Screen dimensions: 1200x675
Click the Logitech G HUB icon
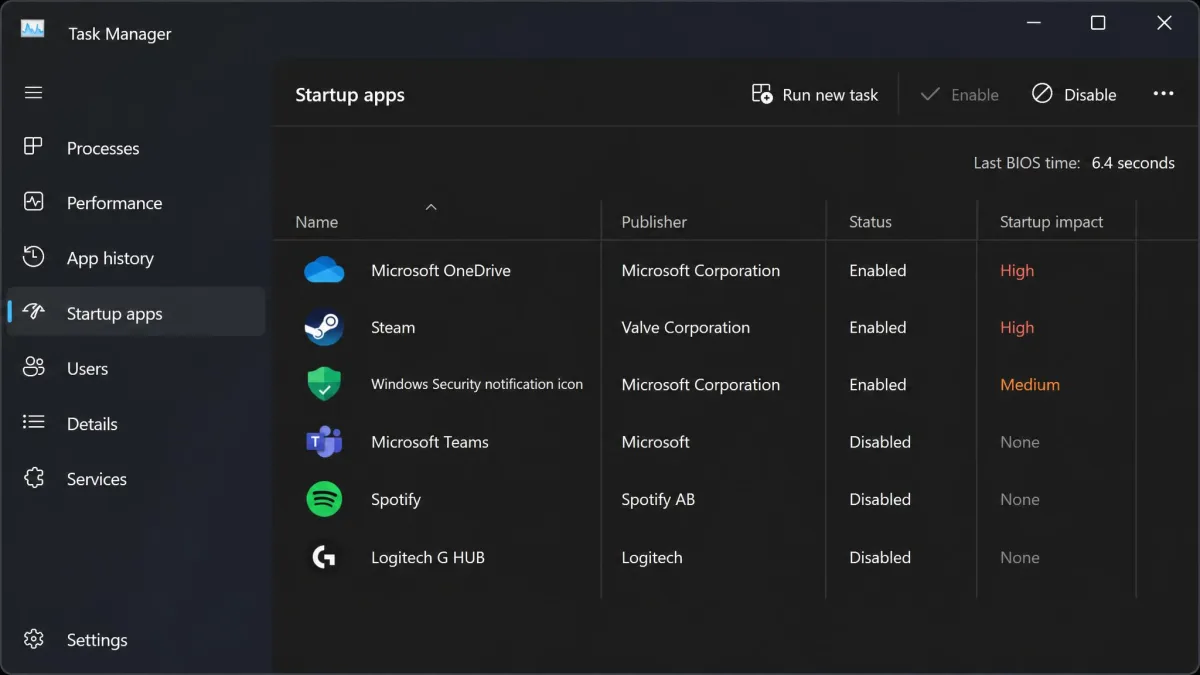pyautogui.click(x=324, y=557)
